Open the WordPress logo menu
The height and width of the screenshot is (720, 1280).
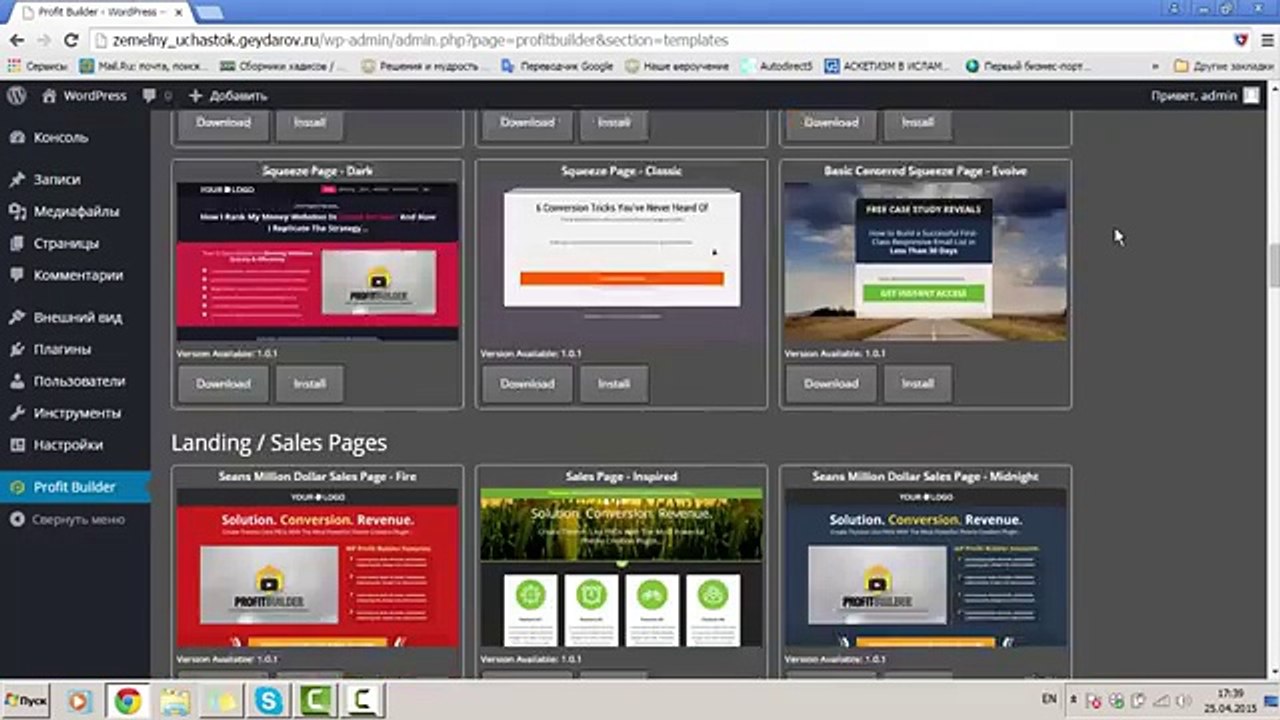tap(16, 96)
